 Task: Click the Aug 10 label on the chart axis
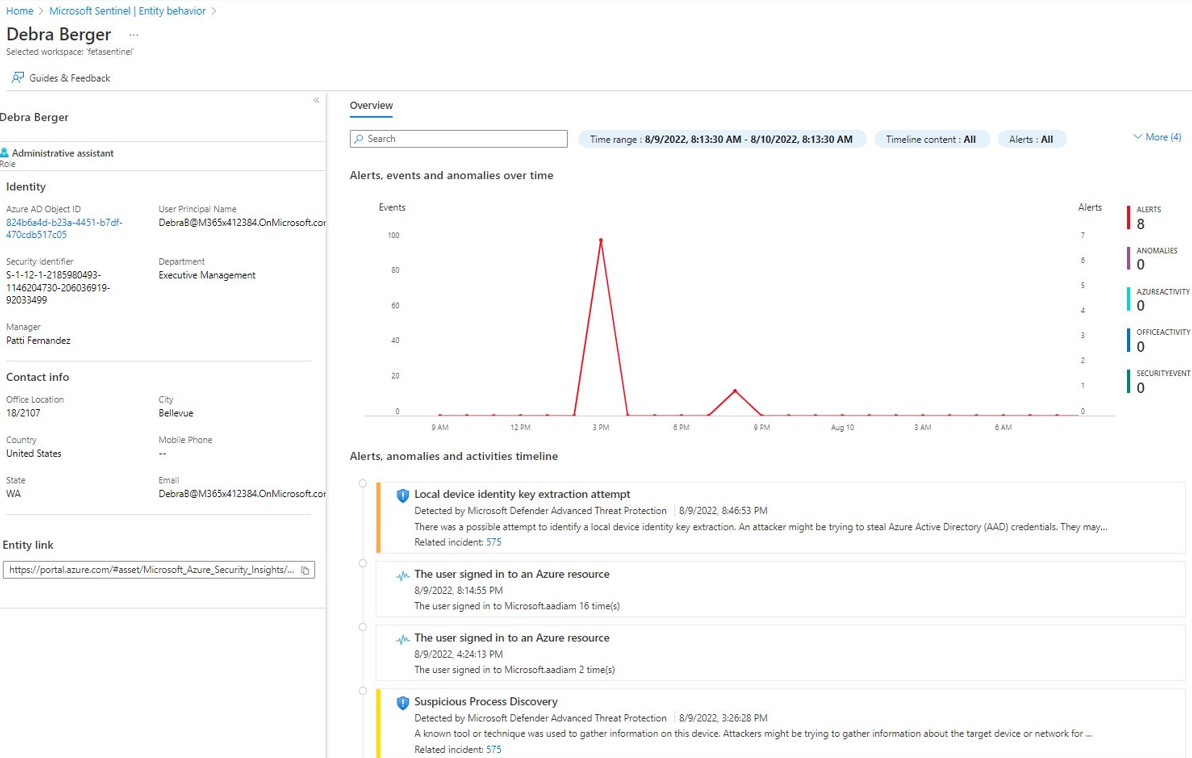842,427
